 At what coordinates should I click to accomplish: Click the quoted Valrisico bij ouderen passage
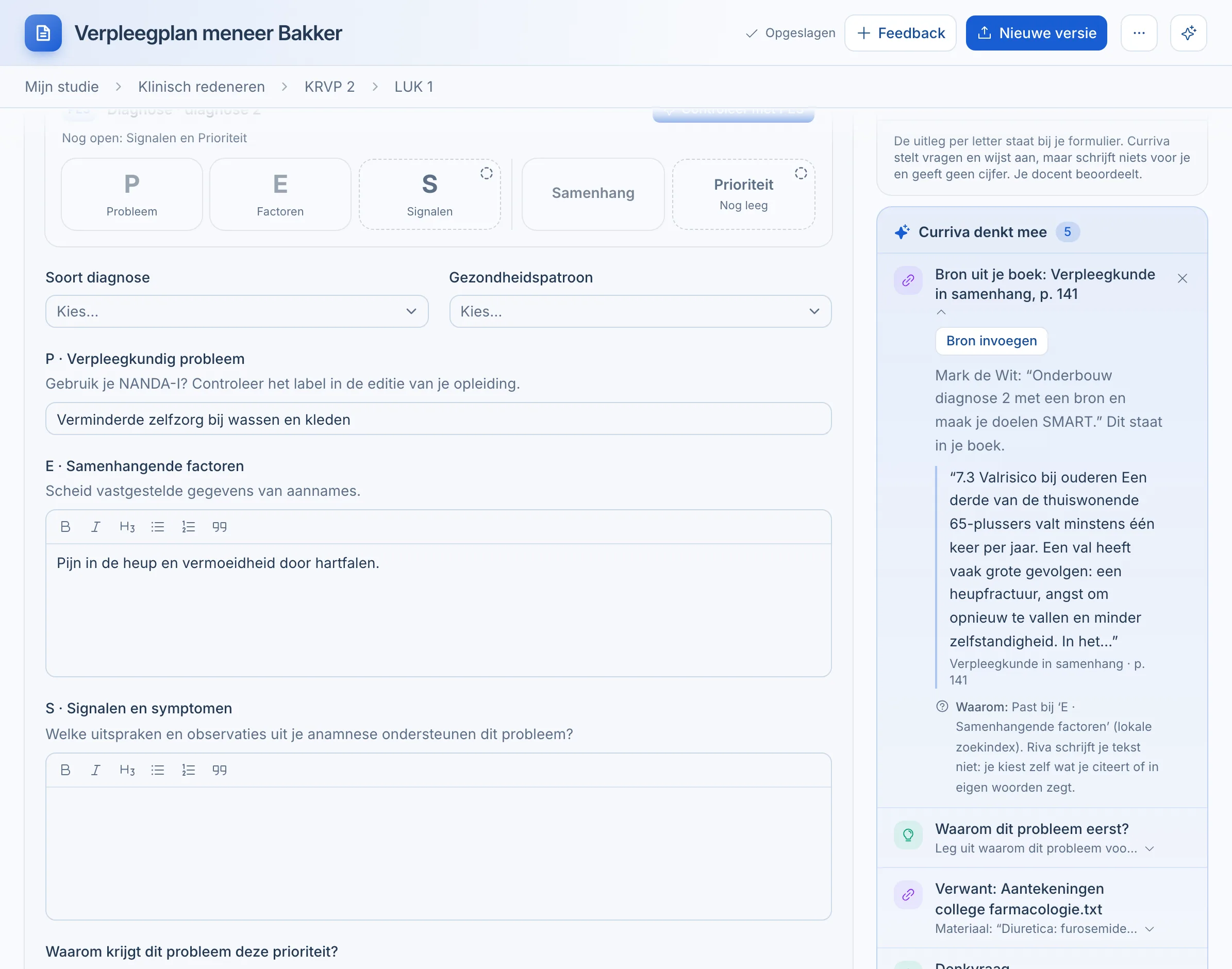1052,559
